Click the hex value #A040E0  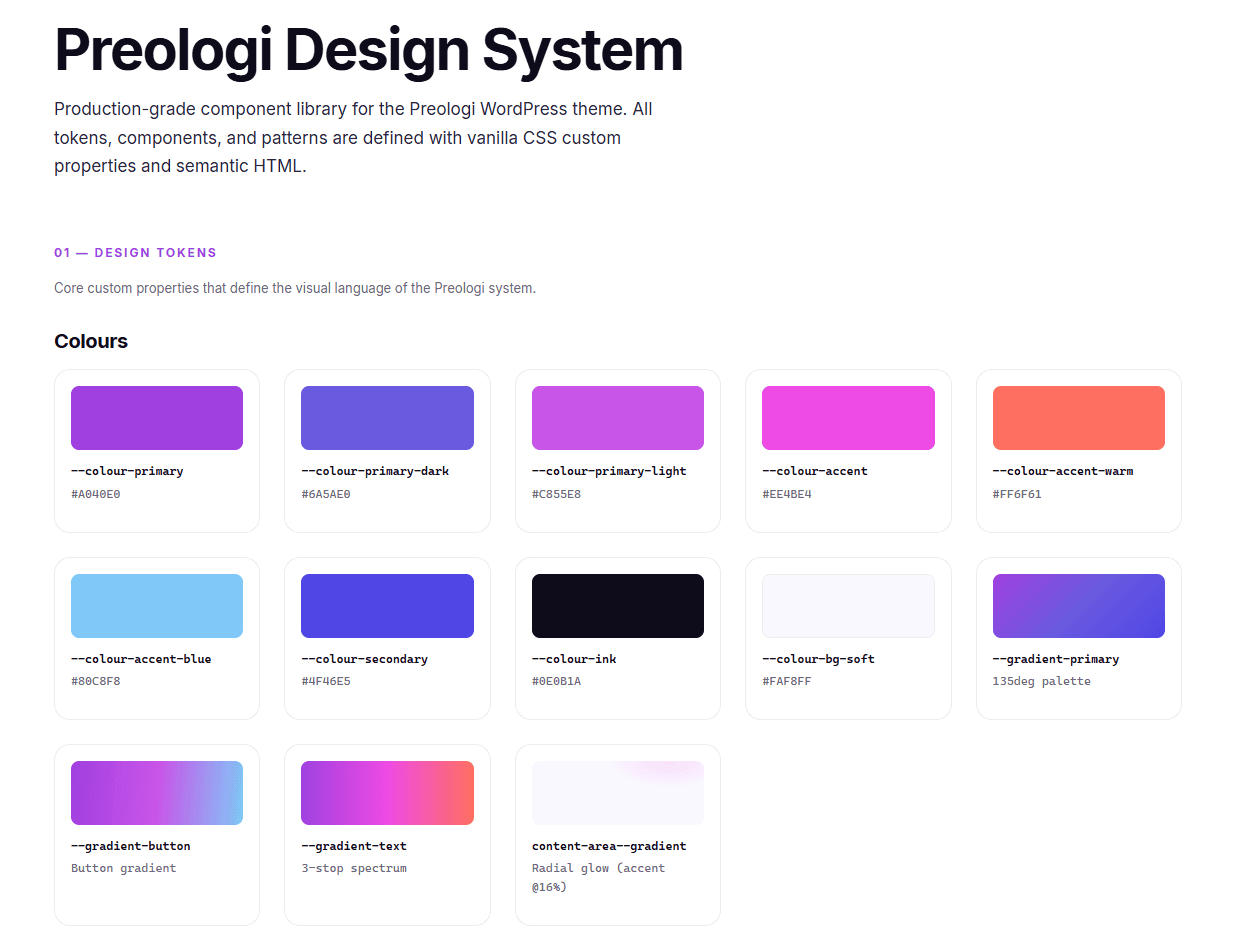tap(96, 494)
